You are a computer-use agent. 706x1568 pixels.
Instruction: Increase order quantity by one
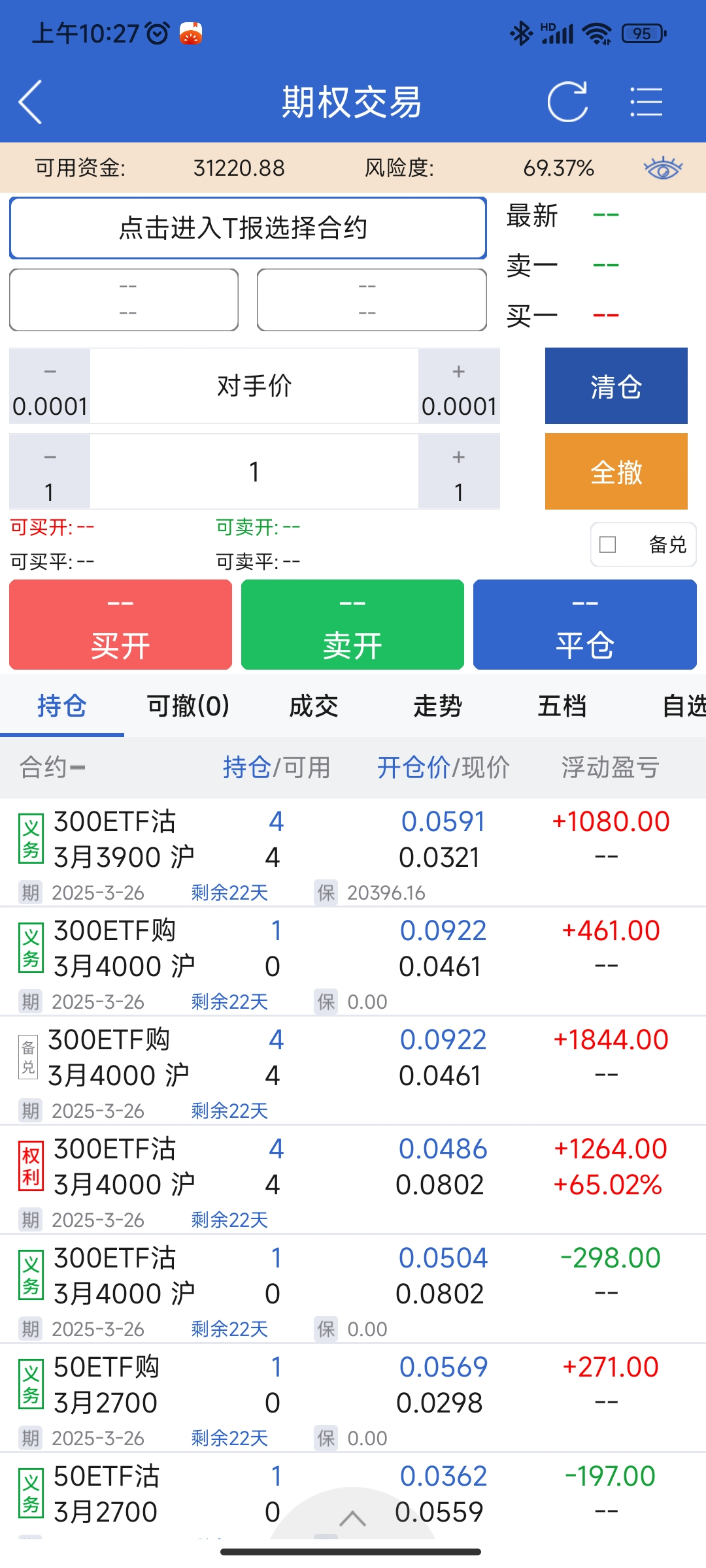coord(459,472)
